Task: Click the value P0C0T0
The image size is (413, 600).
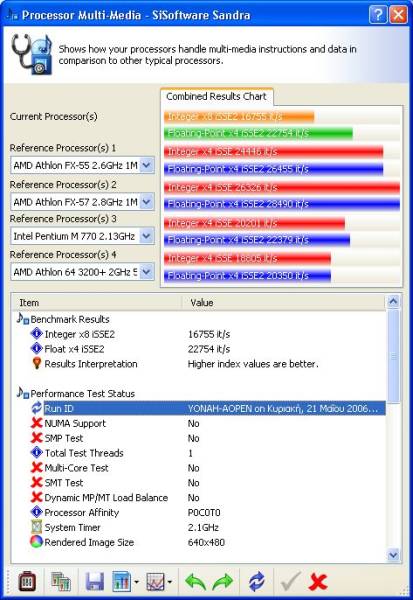Action: (x=204, y=512)
